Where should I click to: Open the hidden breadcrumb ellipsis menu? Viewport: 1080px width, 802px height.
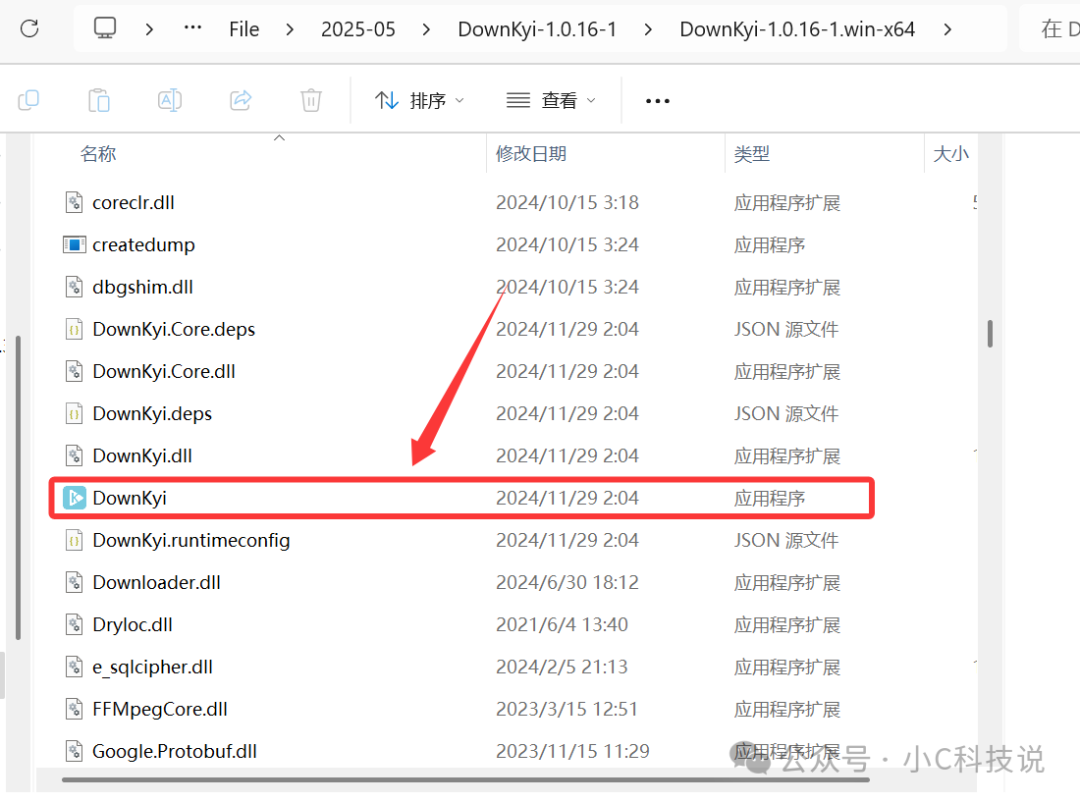(x=193, y=28)
